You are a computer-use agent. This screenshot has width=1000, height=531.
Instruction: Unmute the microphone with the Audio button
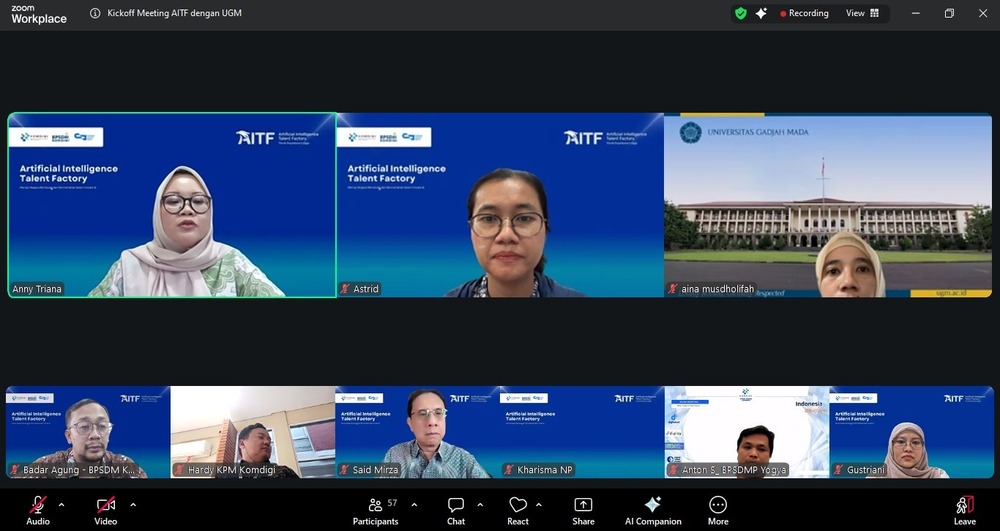tap(38, 507)
